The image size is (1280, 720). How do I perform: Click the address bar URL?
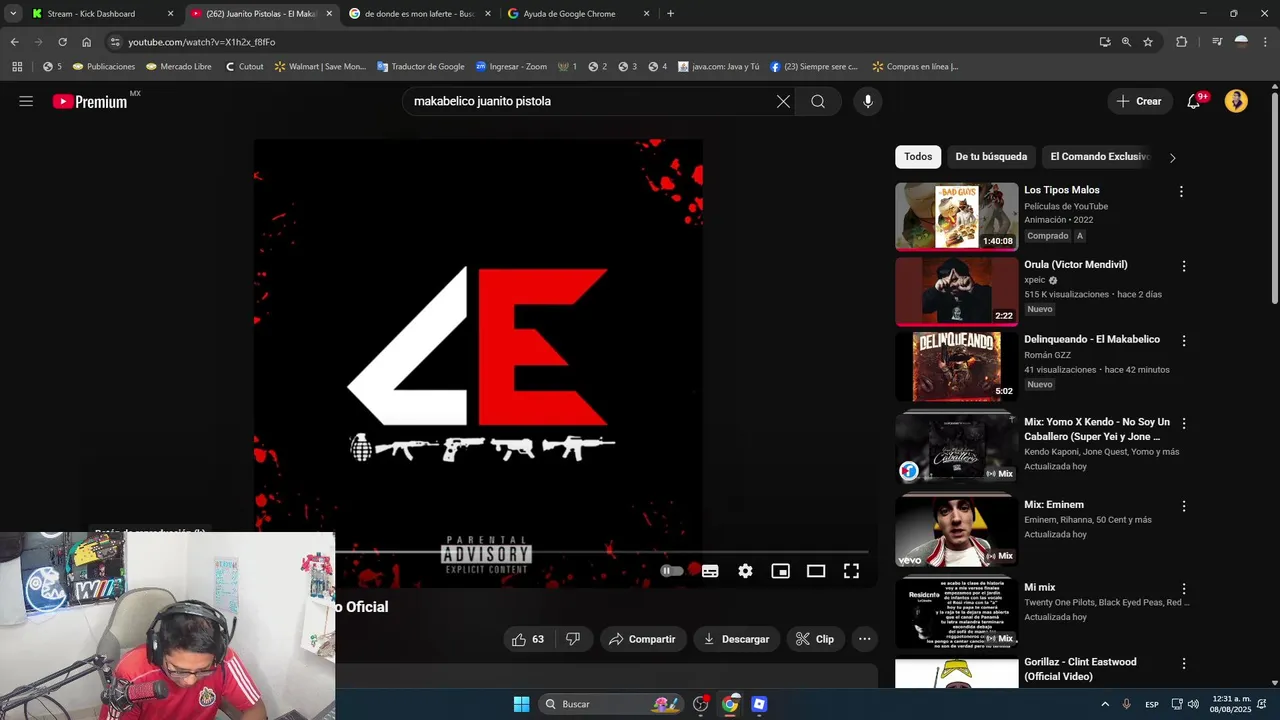(201, 42)
